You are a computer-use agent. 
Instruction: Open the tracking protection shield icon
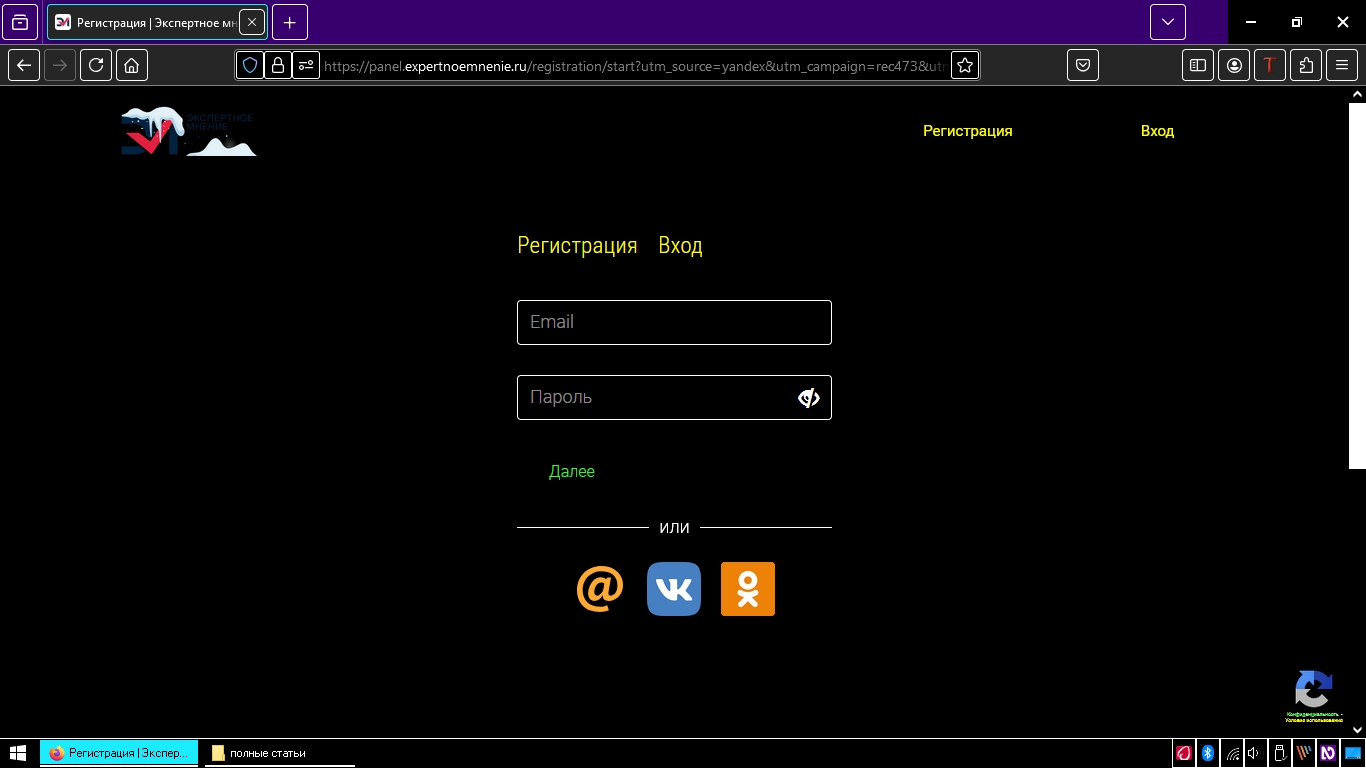pyautogui.click(x=250, y=65)
